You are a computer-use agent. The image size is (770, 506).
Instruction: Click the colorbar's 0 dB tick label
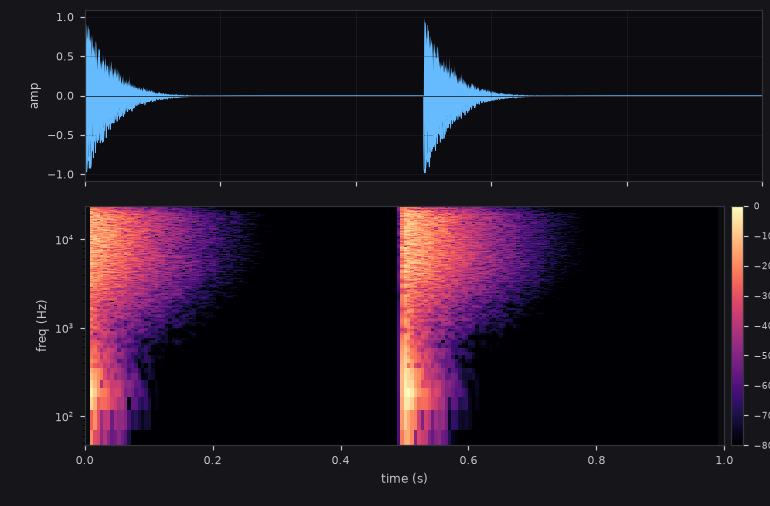click(756, 206)
